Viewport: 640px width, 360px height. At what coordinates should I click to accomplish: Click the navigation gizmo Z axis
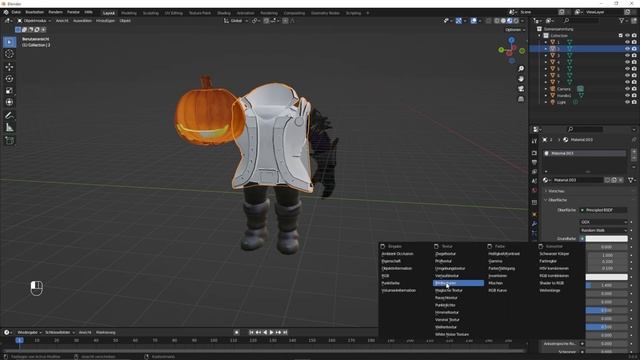pos(511,40)
